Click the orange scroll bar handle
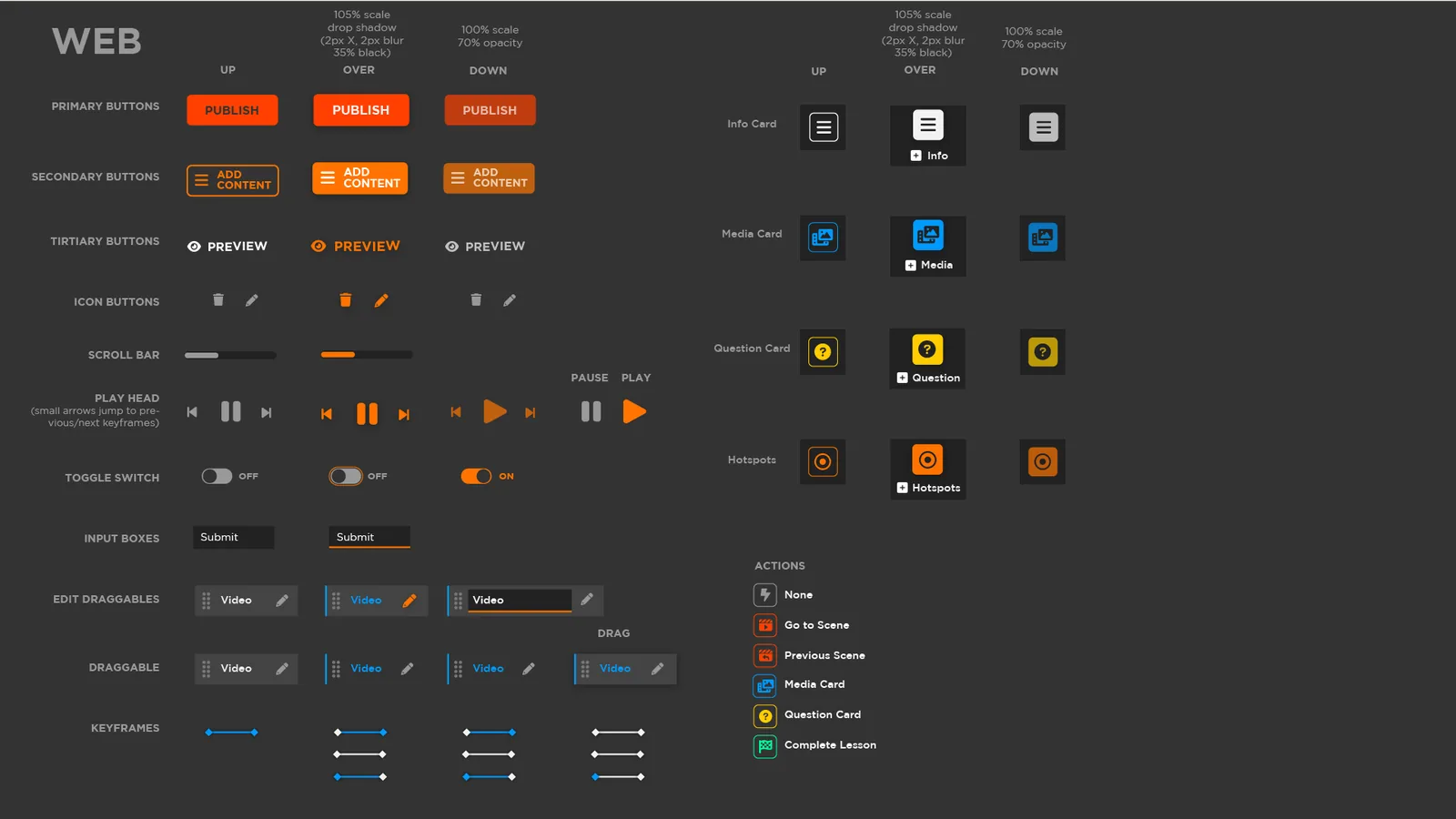The height and width of the screenshot is (819, 1456). click(338, 355)
